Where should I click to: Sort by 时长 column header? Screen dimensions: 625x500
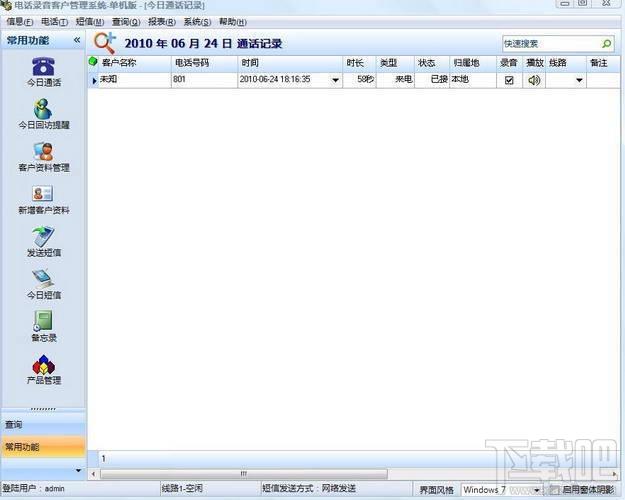(359, 63)
